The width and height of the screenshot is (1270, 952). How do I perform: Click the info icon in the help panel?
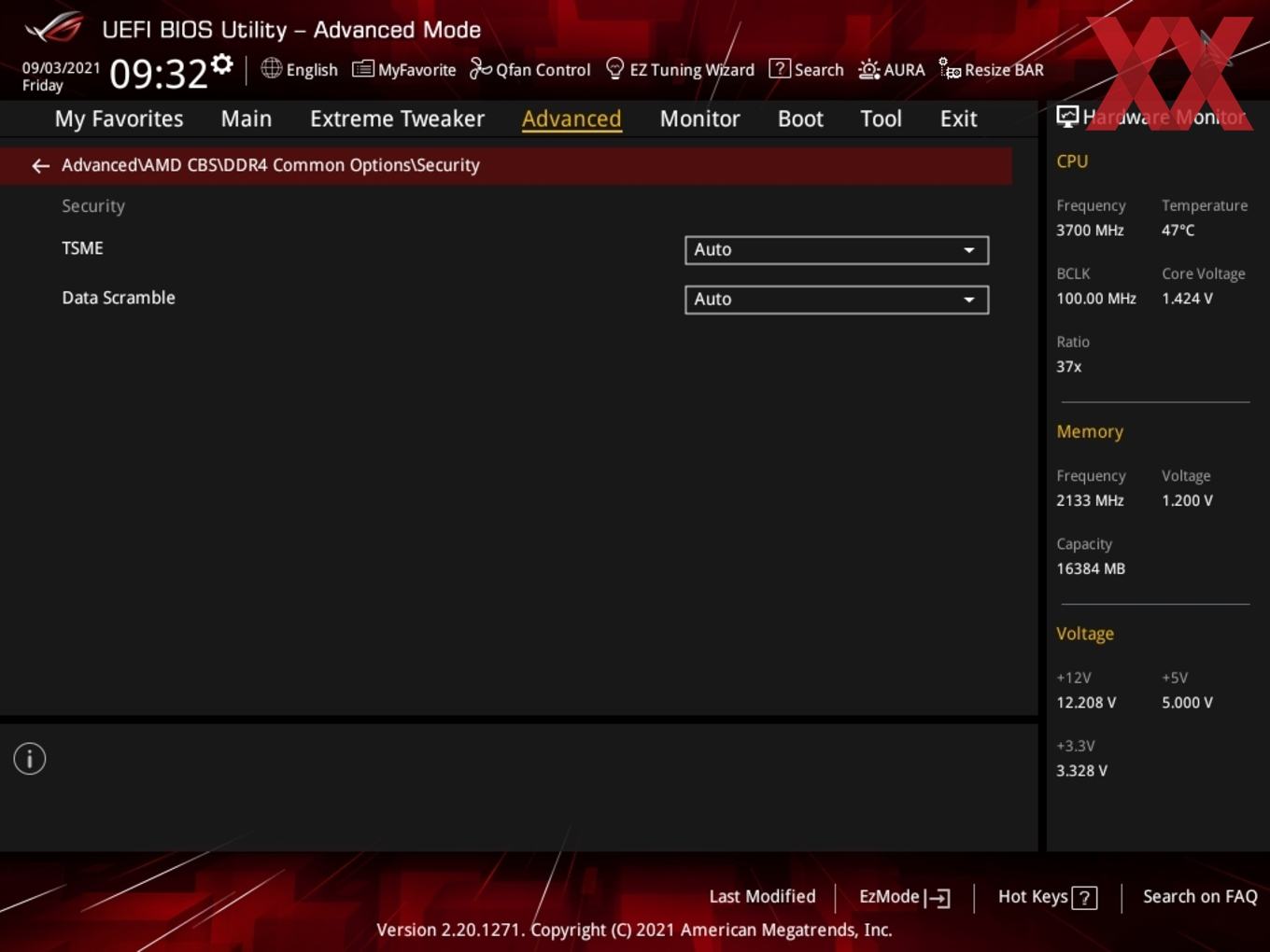click(30, 759)
